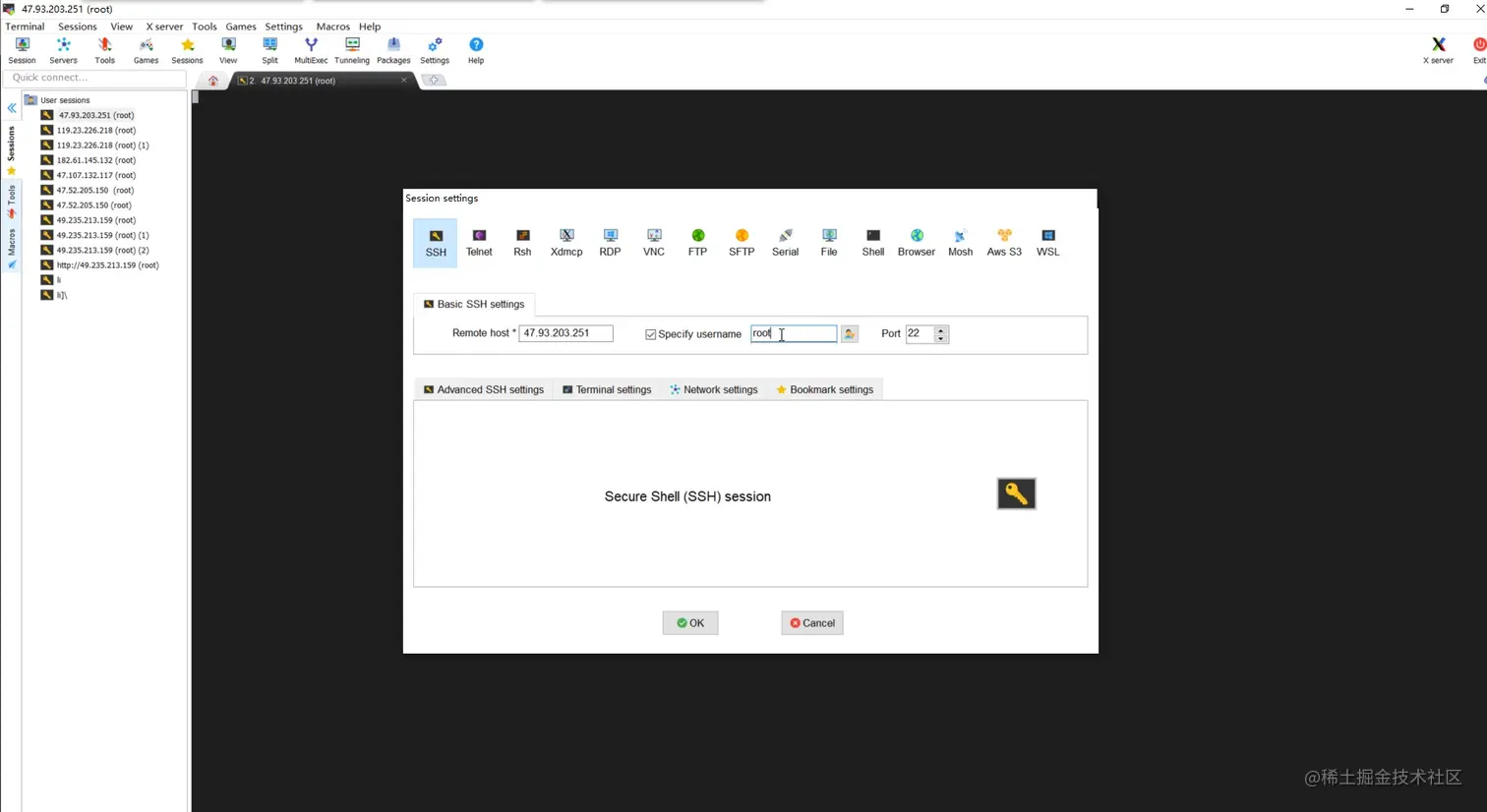
Task: Open the Settings toolbar icon
Action: [435, 50]
